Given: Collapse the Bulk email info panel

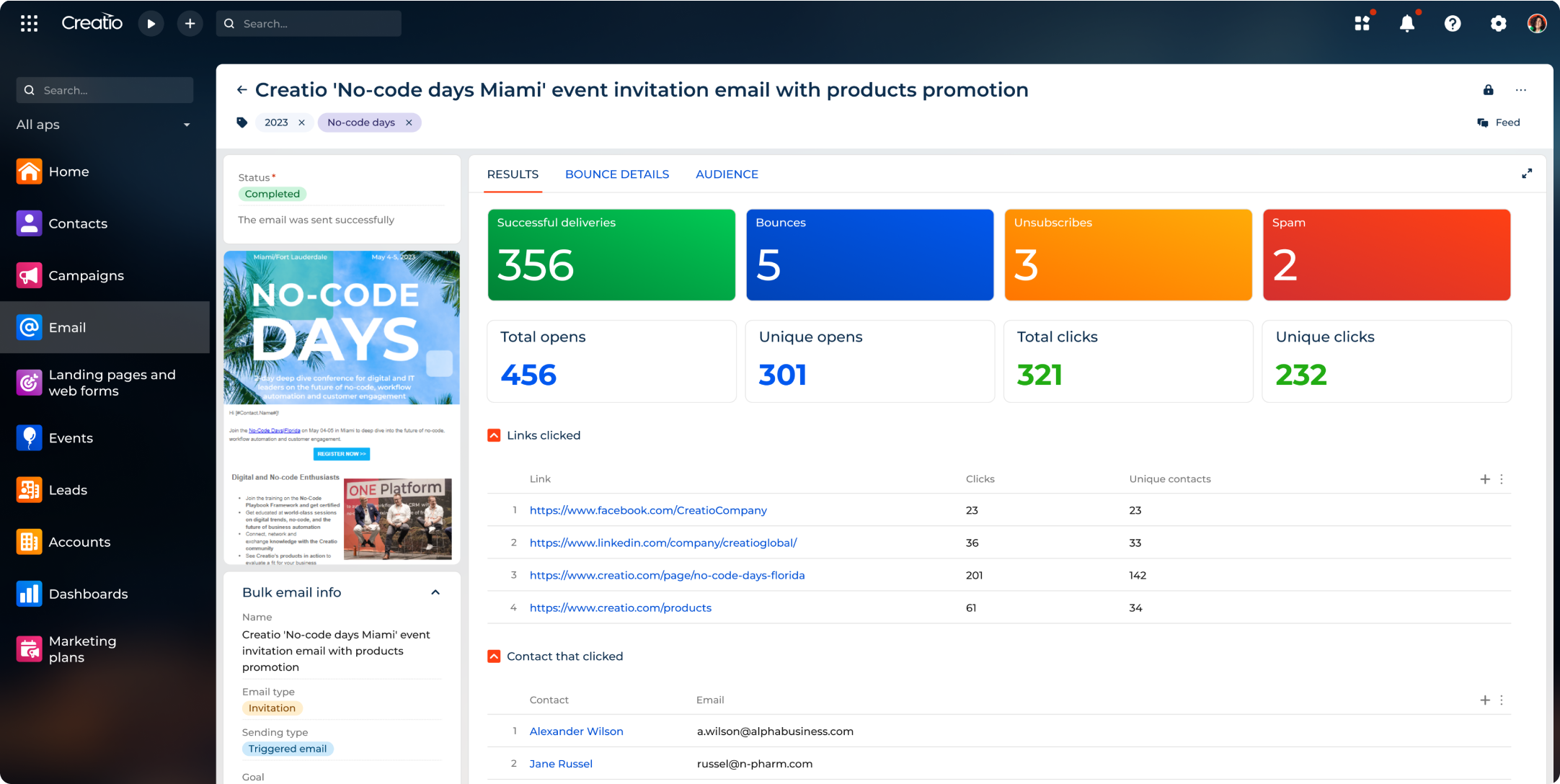Looking at the screenshot, I should click(435, 592).
